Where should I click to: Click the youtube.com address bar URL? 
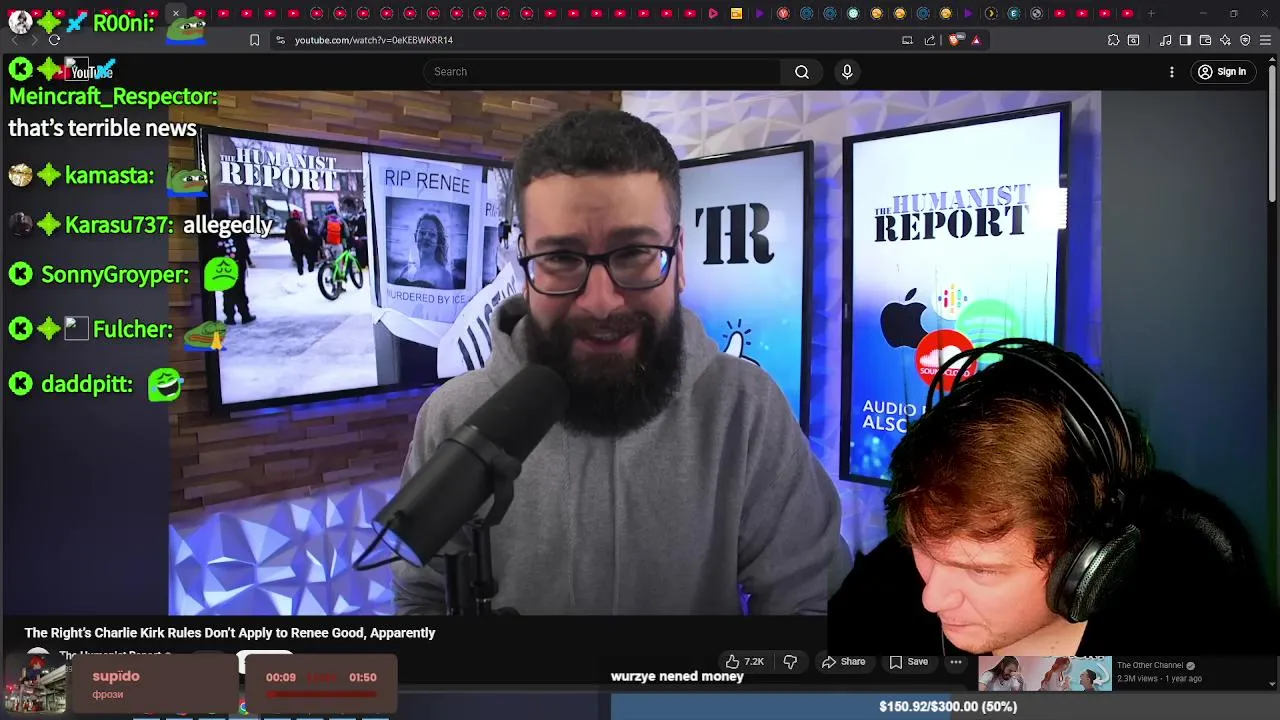click(x=374, y=40)
